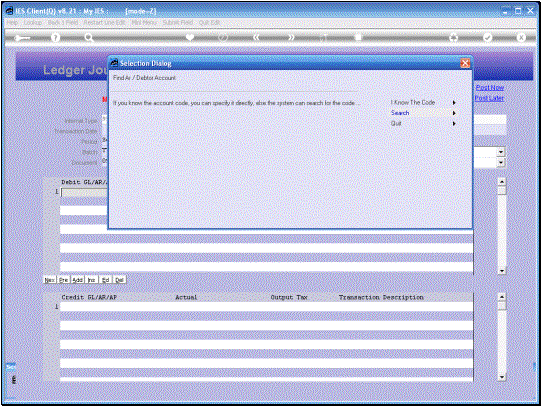The width and height of the screenshot is (541, 406).
Task: Click the Post Now link
Action: (490, 88)
